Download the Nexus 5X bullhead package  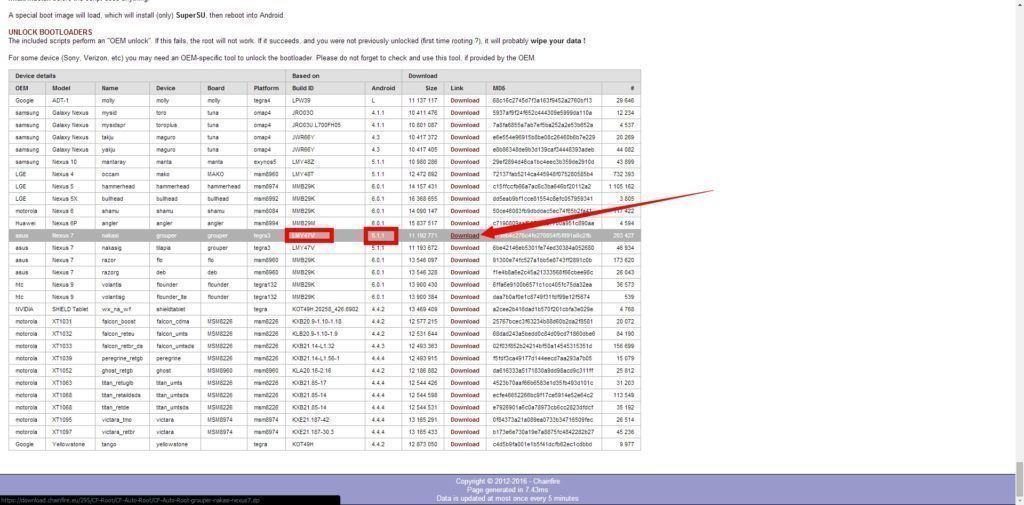coord(464,199)
